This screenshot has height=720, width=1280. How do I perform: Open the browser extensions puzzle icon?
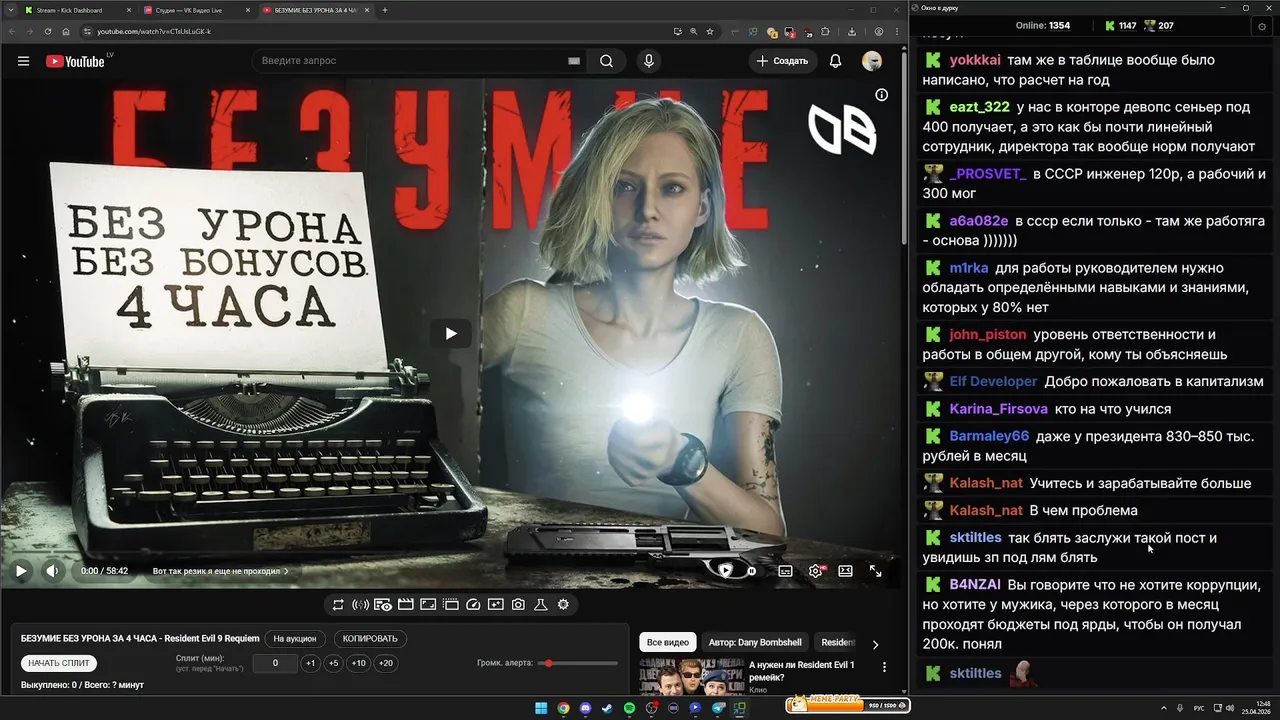825,31
